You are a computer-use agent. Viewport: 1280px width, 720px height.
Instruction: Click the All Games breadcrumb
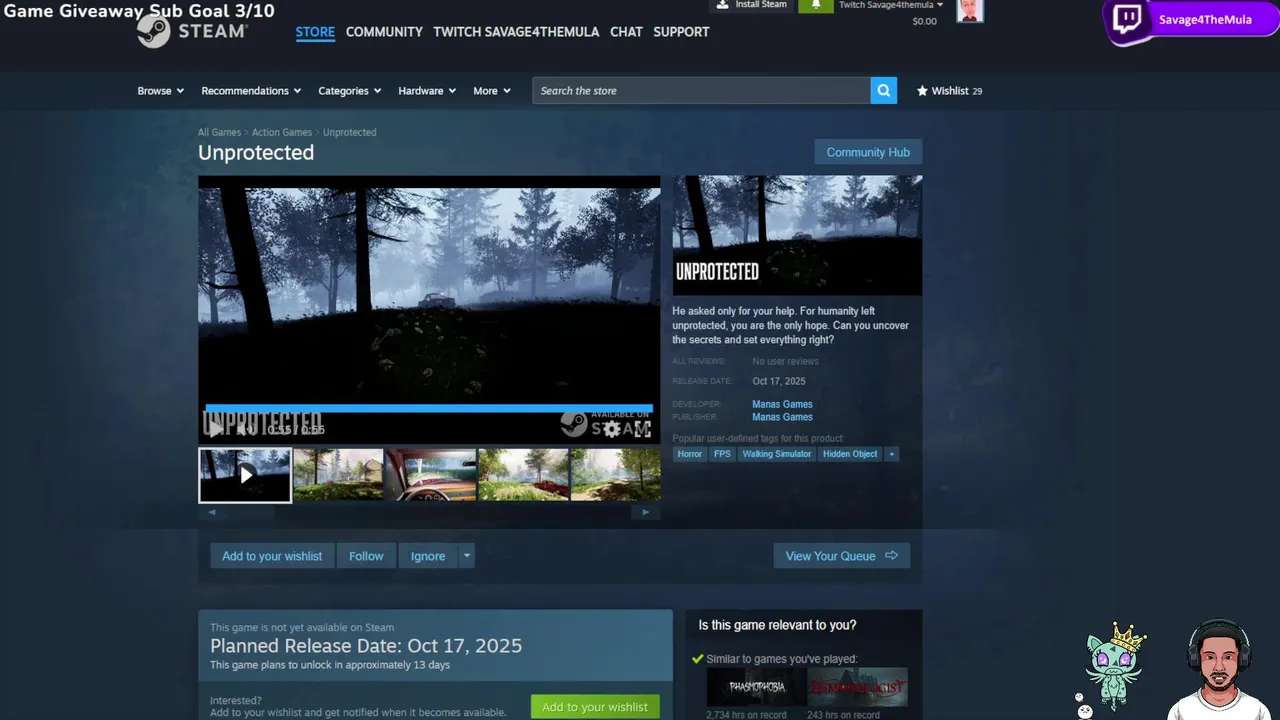(219, 132)
